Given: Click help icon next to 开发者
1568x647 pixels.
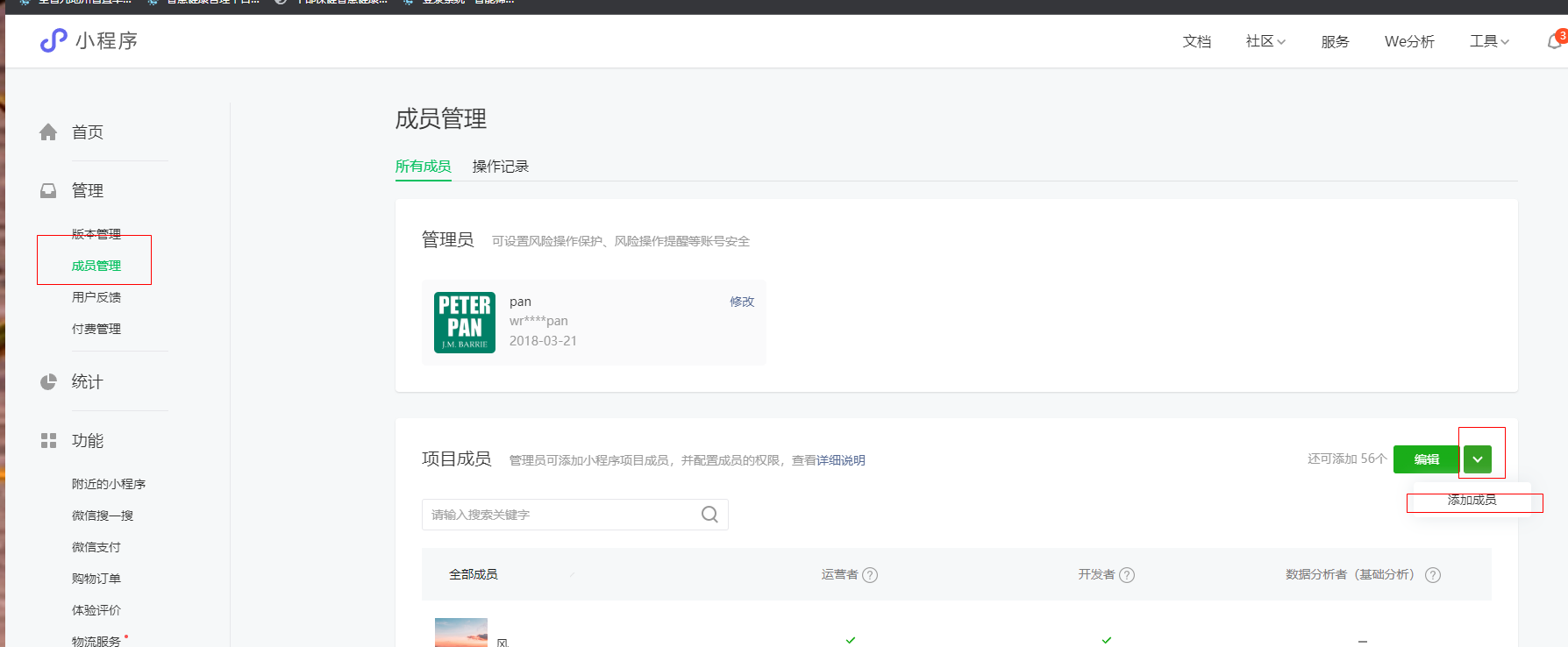Looking at the screenshot, I should tap(1127, 575).
